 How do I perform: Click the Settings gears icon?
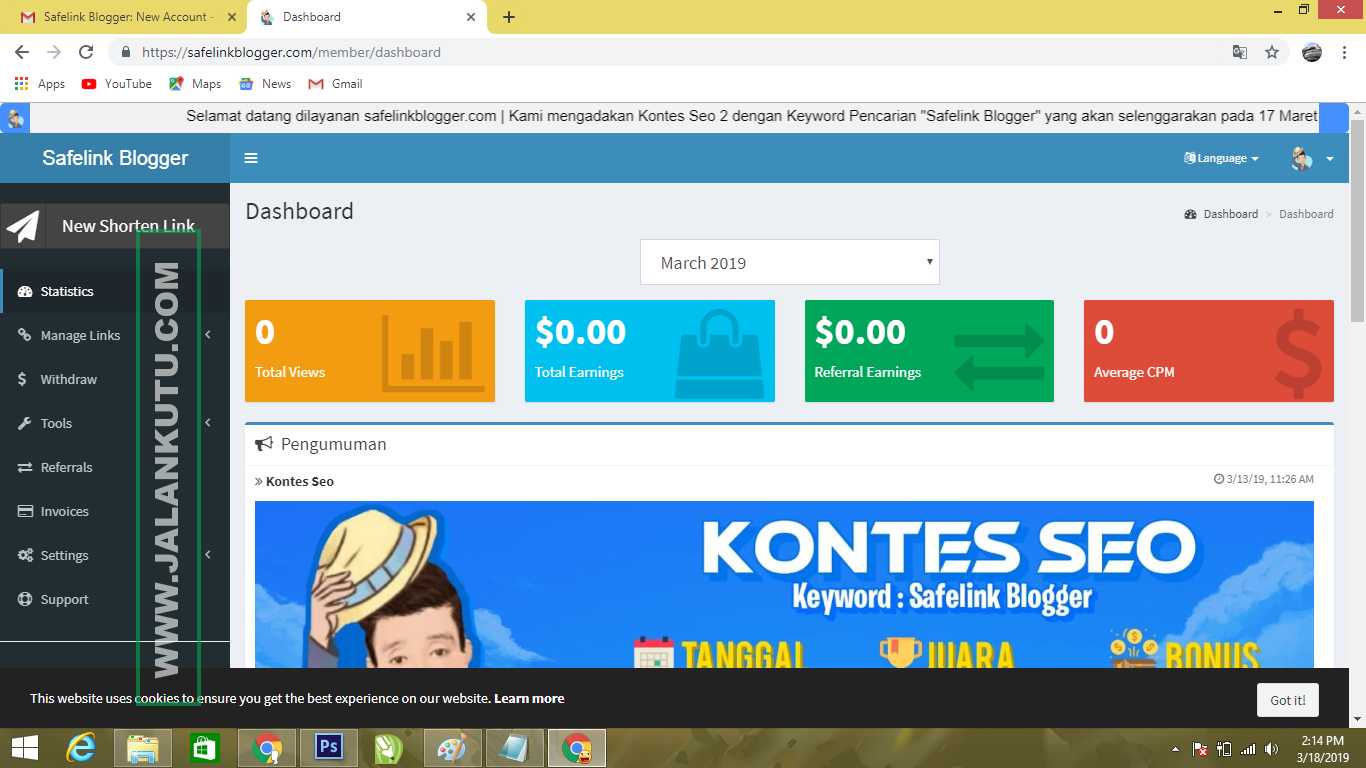[25, 555]
